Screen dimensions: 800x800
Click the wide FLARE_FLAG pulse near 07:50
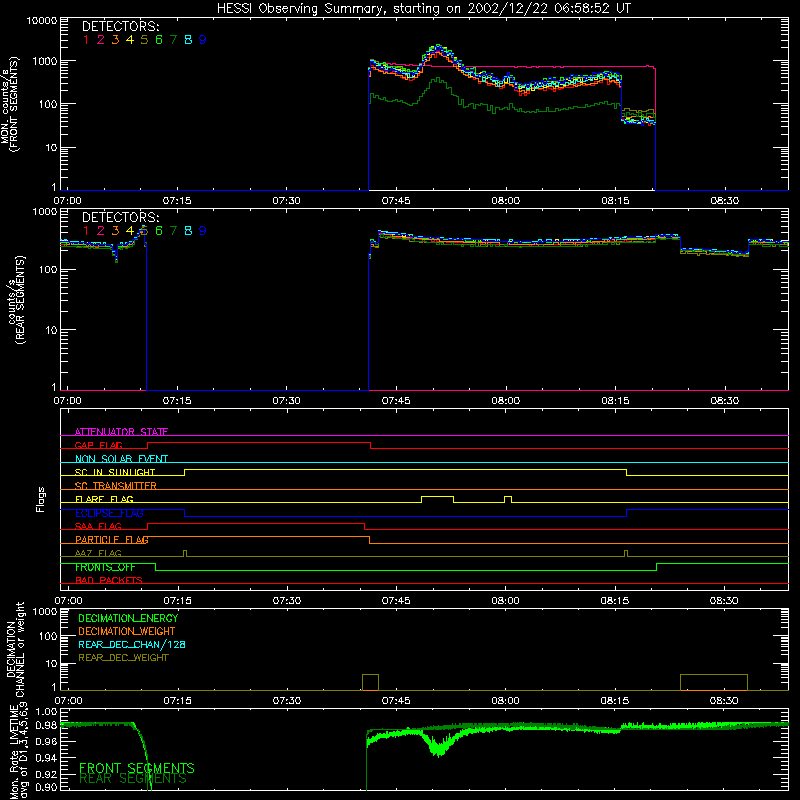pyautogui.click(x=437, y=499)
